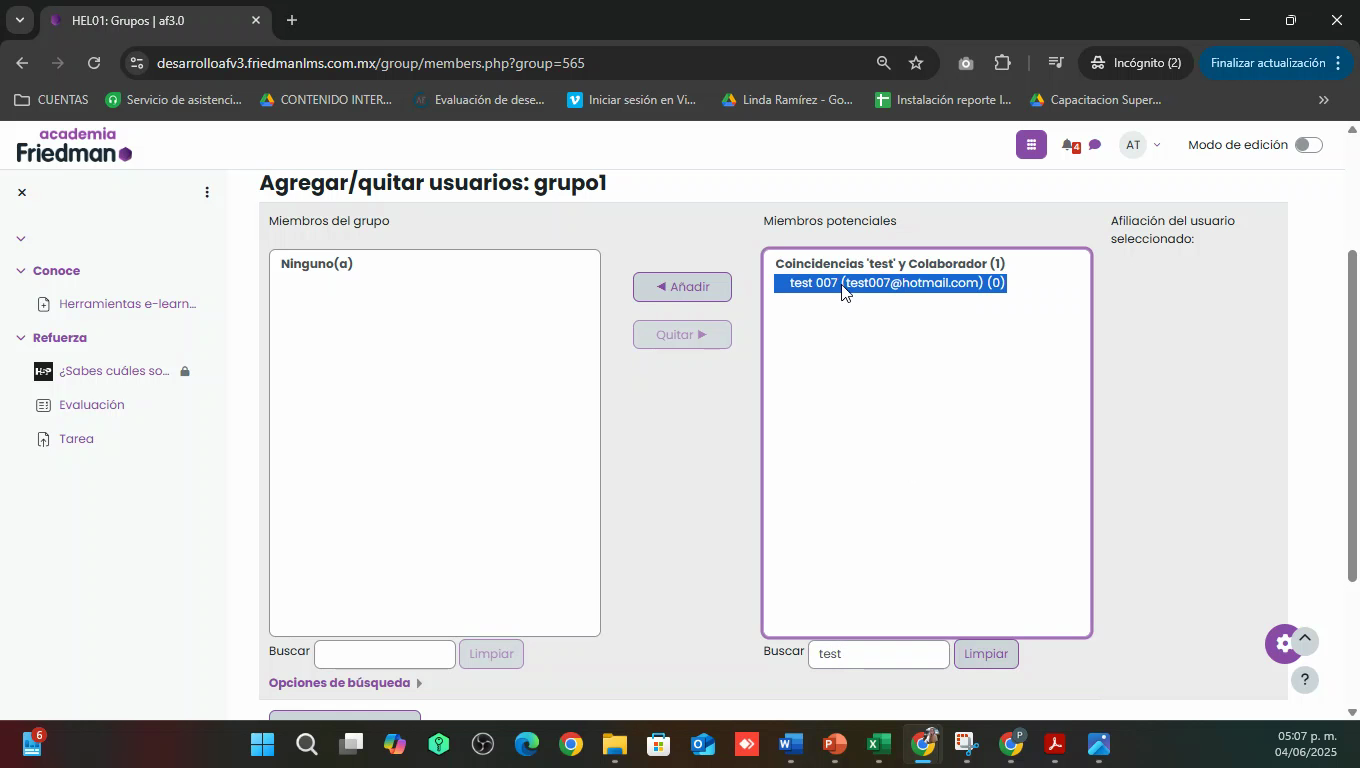This screenshot has height=768, width=1360.
Task: Click the Evaluación quiz icon
Action: tap(43, 405)
